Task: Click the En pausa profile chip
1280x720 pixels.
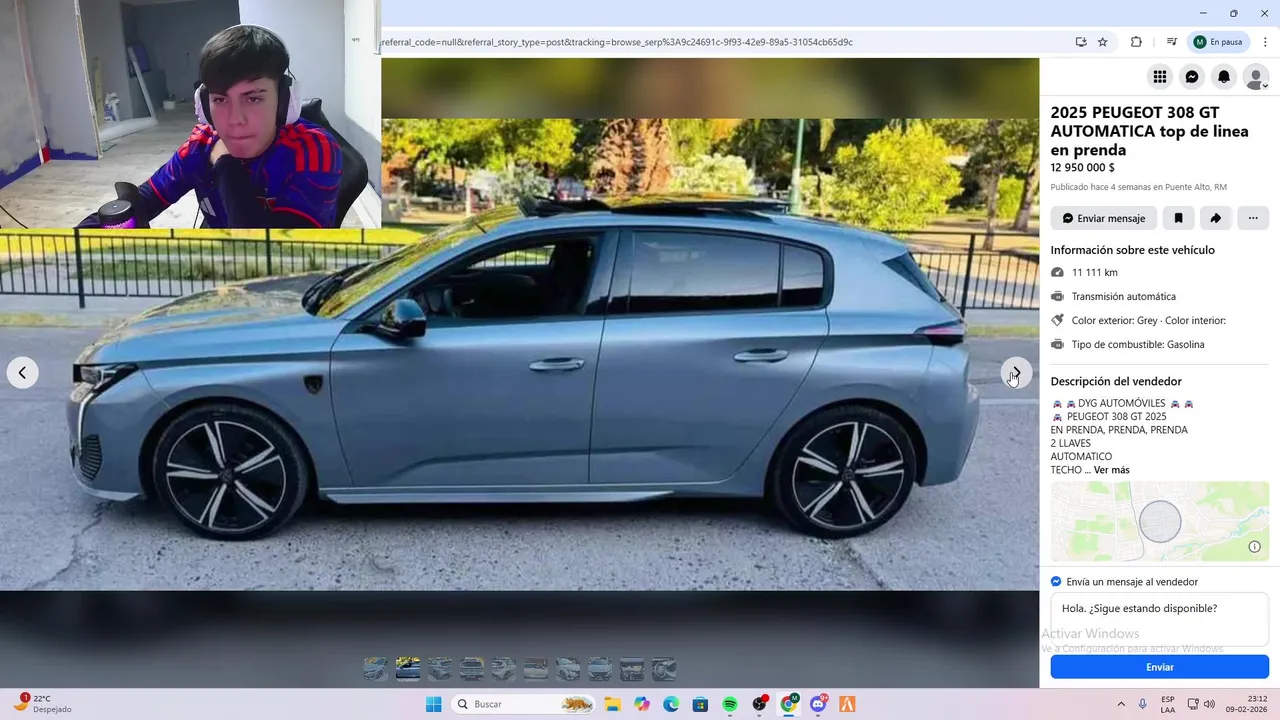Action: 1218,42
